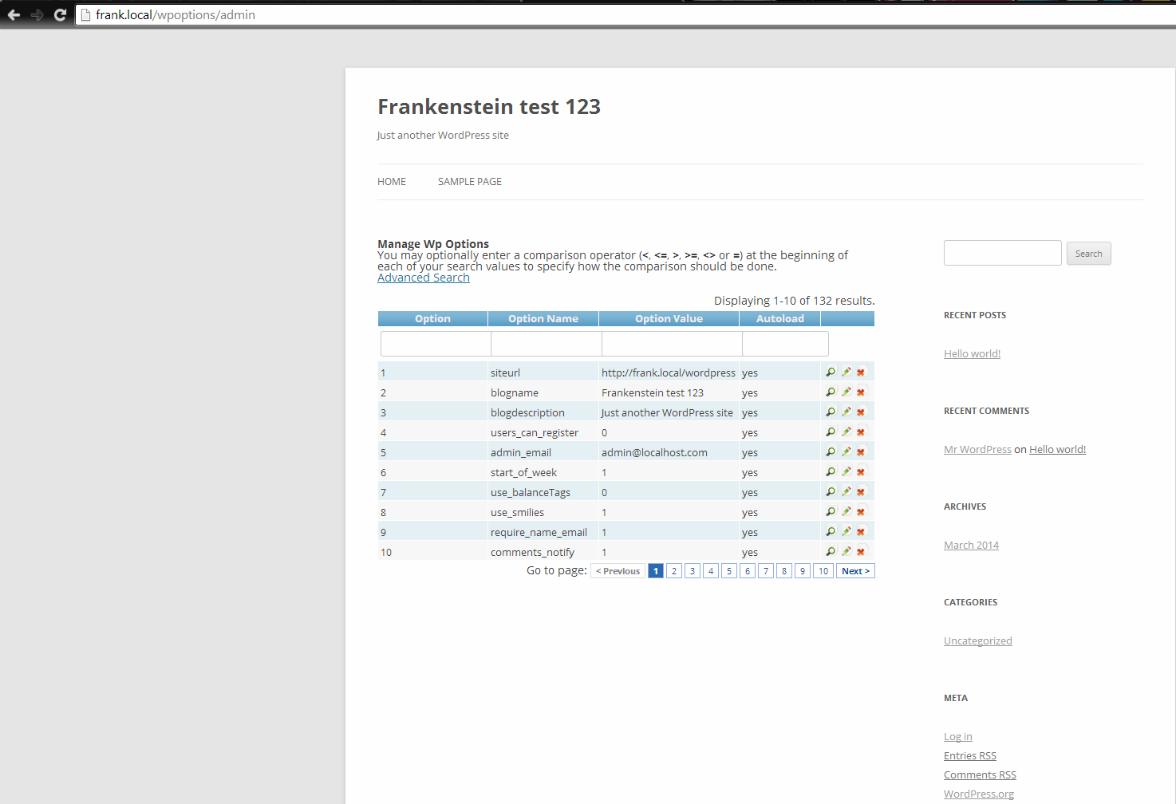Open the Advanced Search link

pyautogui.click(x=423, y=277)
